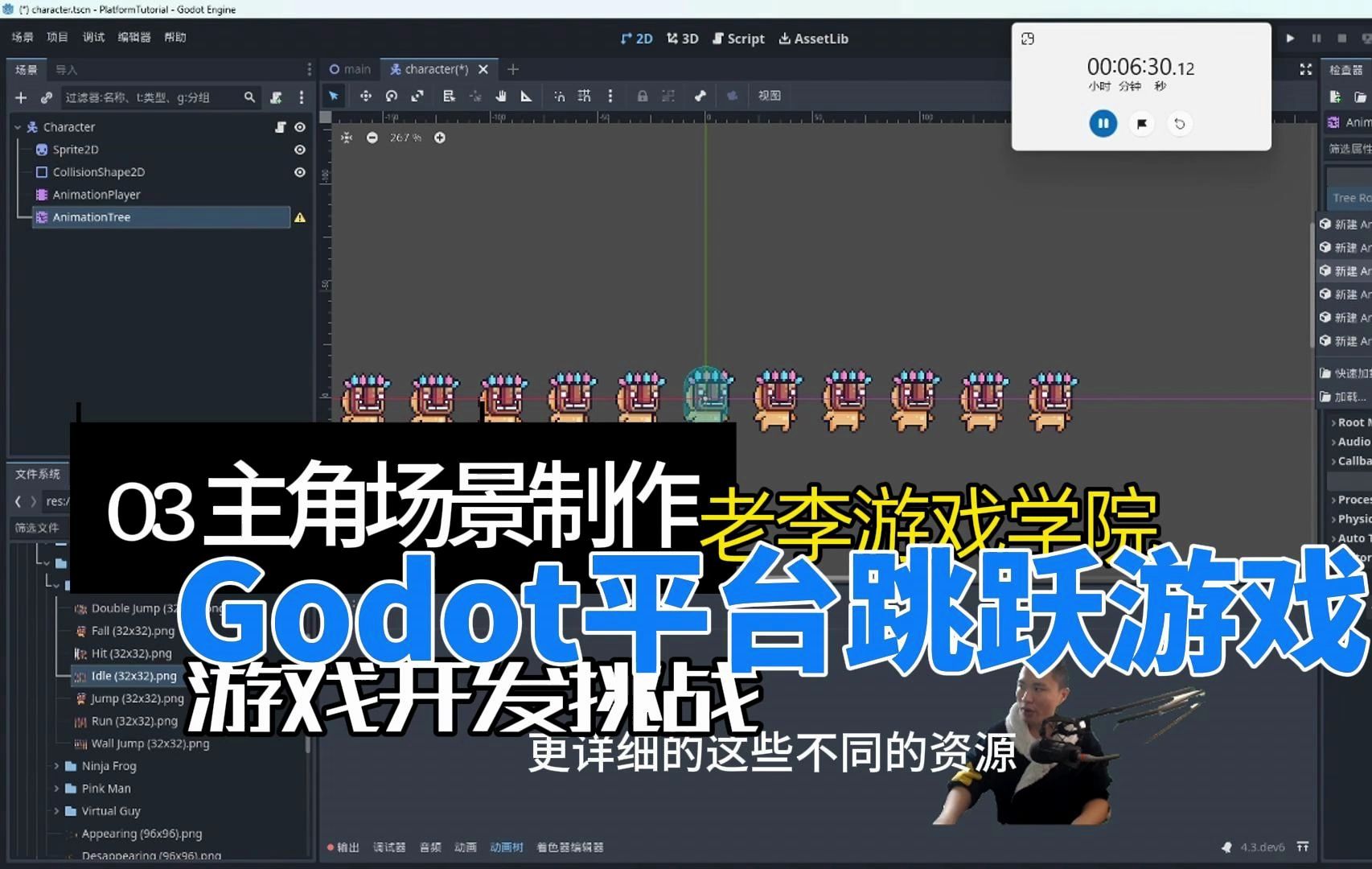Viewport: 1372px width, 869px height.
Task: Open skeleton bone options
Action: click(700, 96)
